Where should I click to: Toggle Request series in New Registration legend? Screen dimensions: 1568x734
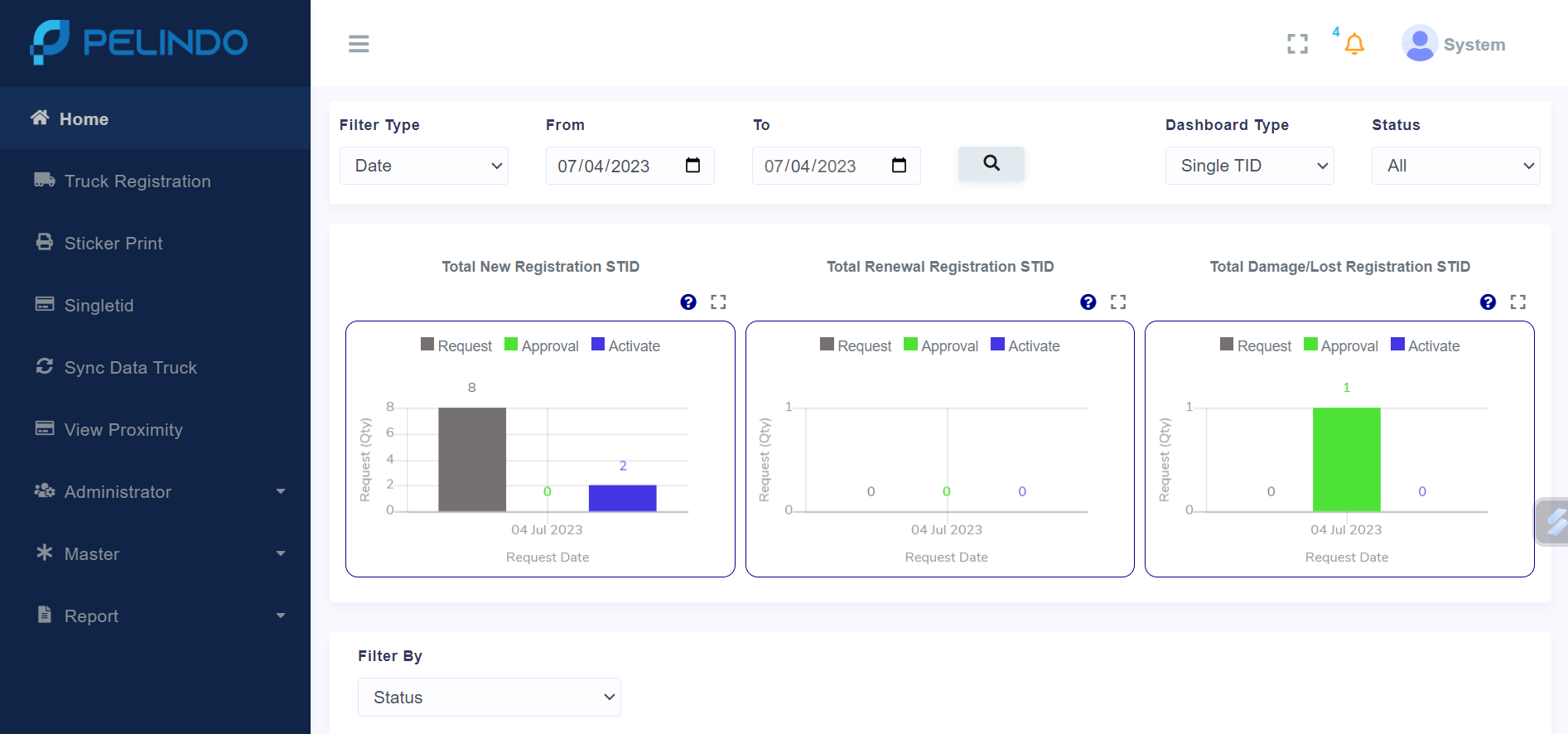pos(456,345)
